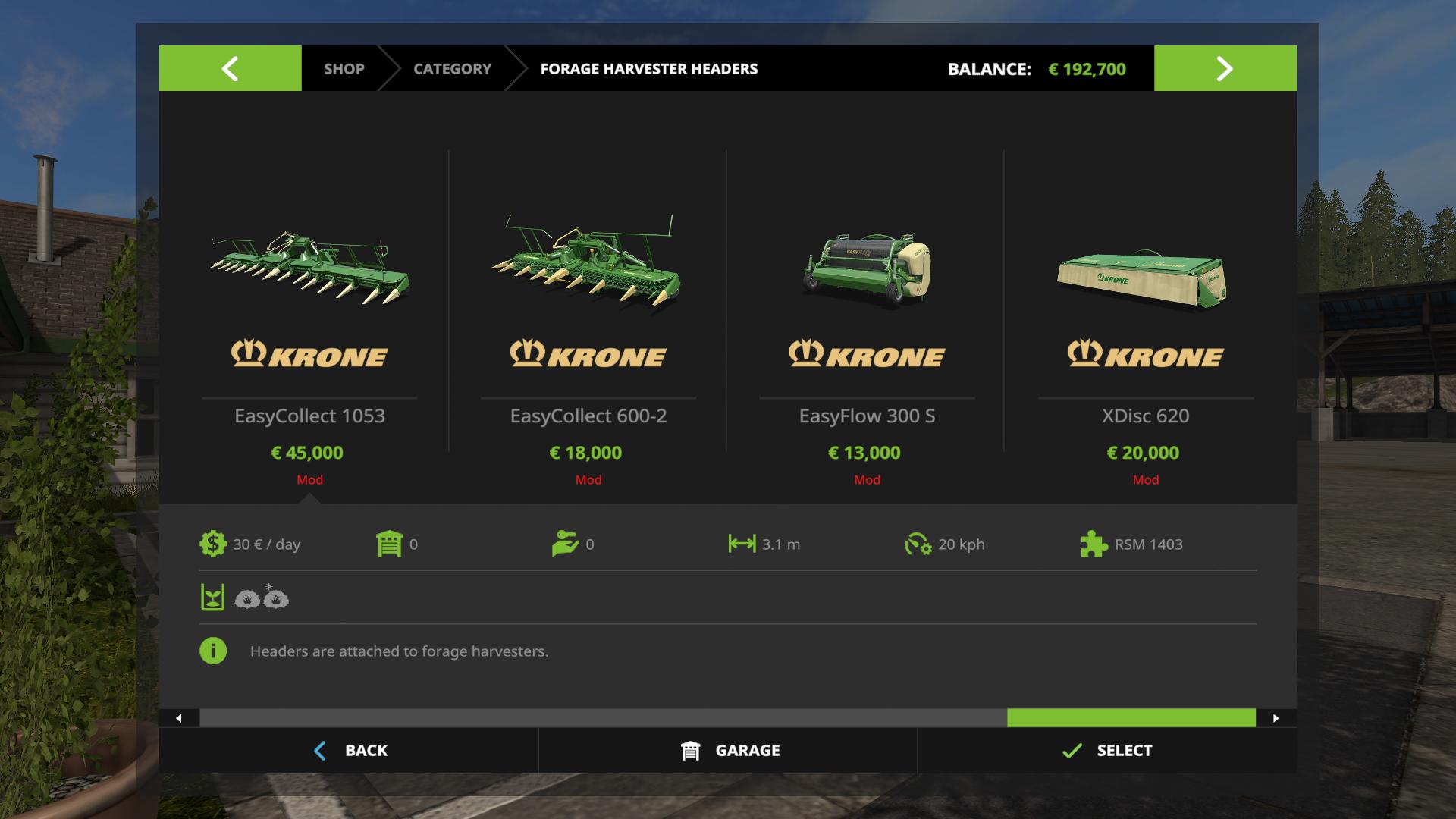Click the scrollbar left arrow
The height and width of the screenshot is (819, 1456).
pos(179,718)
